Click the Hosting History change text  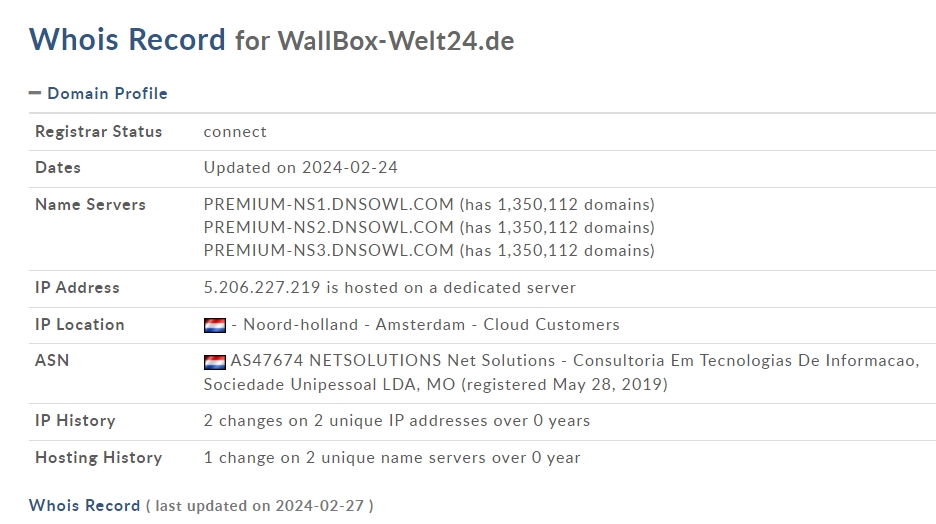tap(392, 458)
